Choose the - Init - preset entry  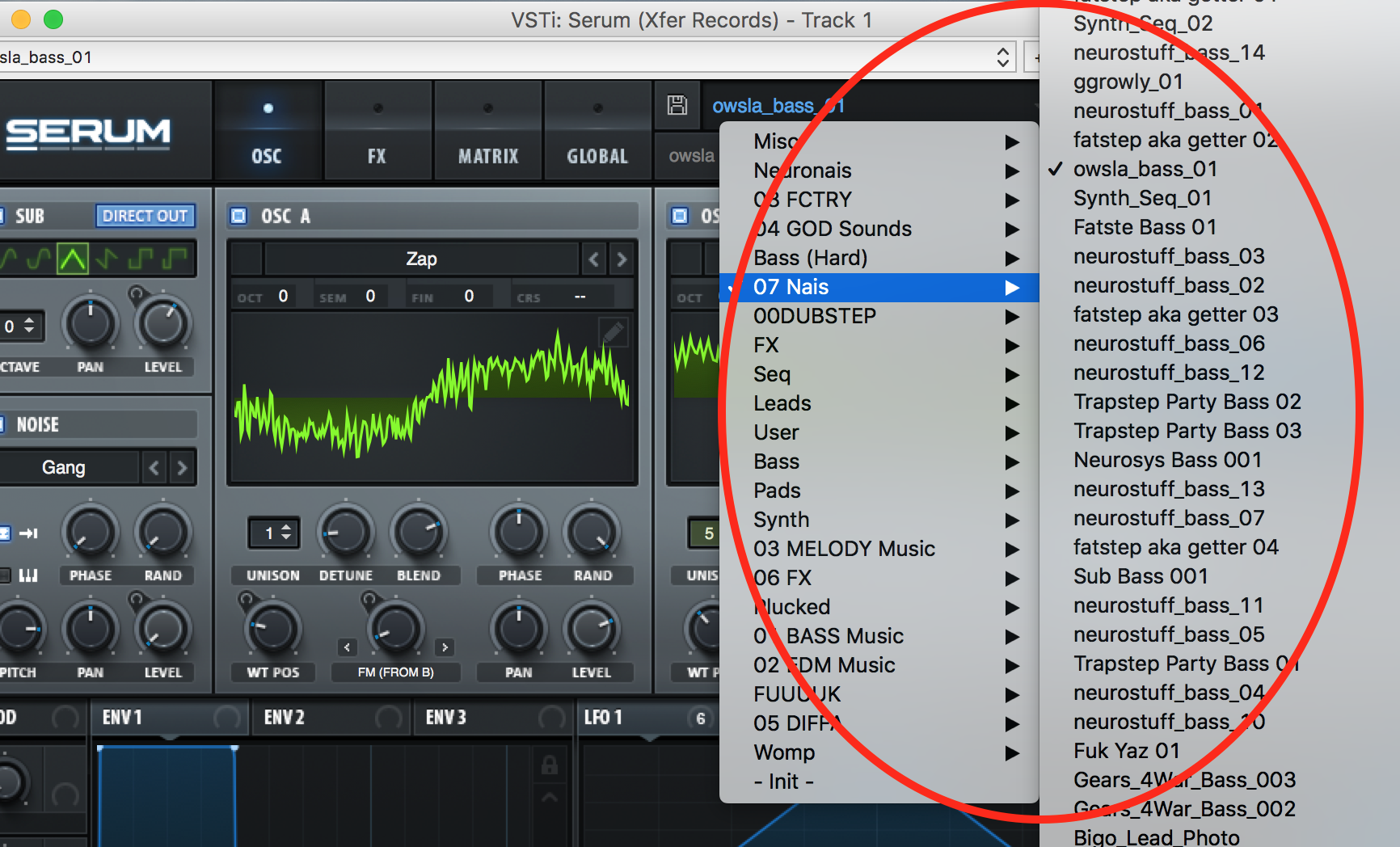pos(879,782)
